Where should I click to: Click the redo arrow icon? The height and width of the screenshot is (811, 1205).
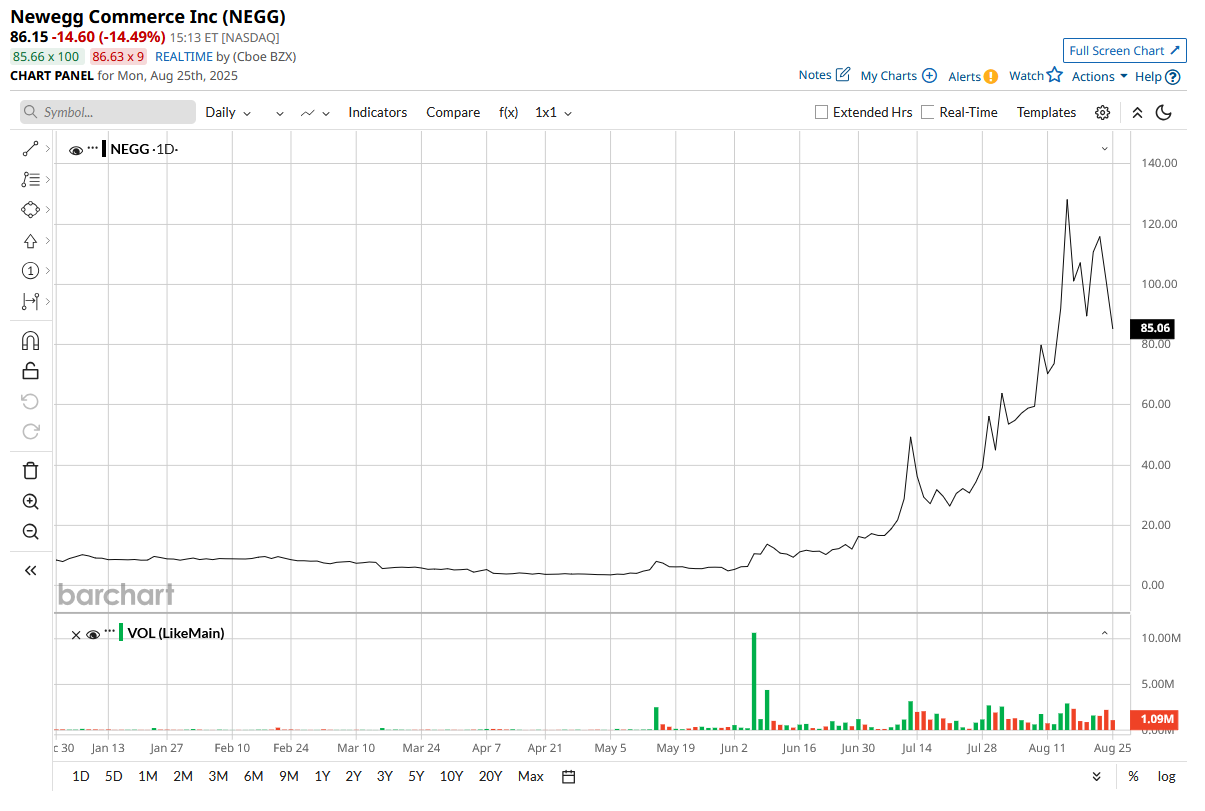tap(30, 431)
